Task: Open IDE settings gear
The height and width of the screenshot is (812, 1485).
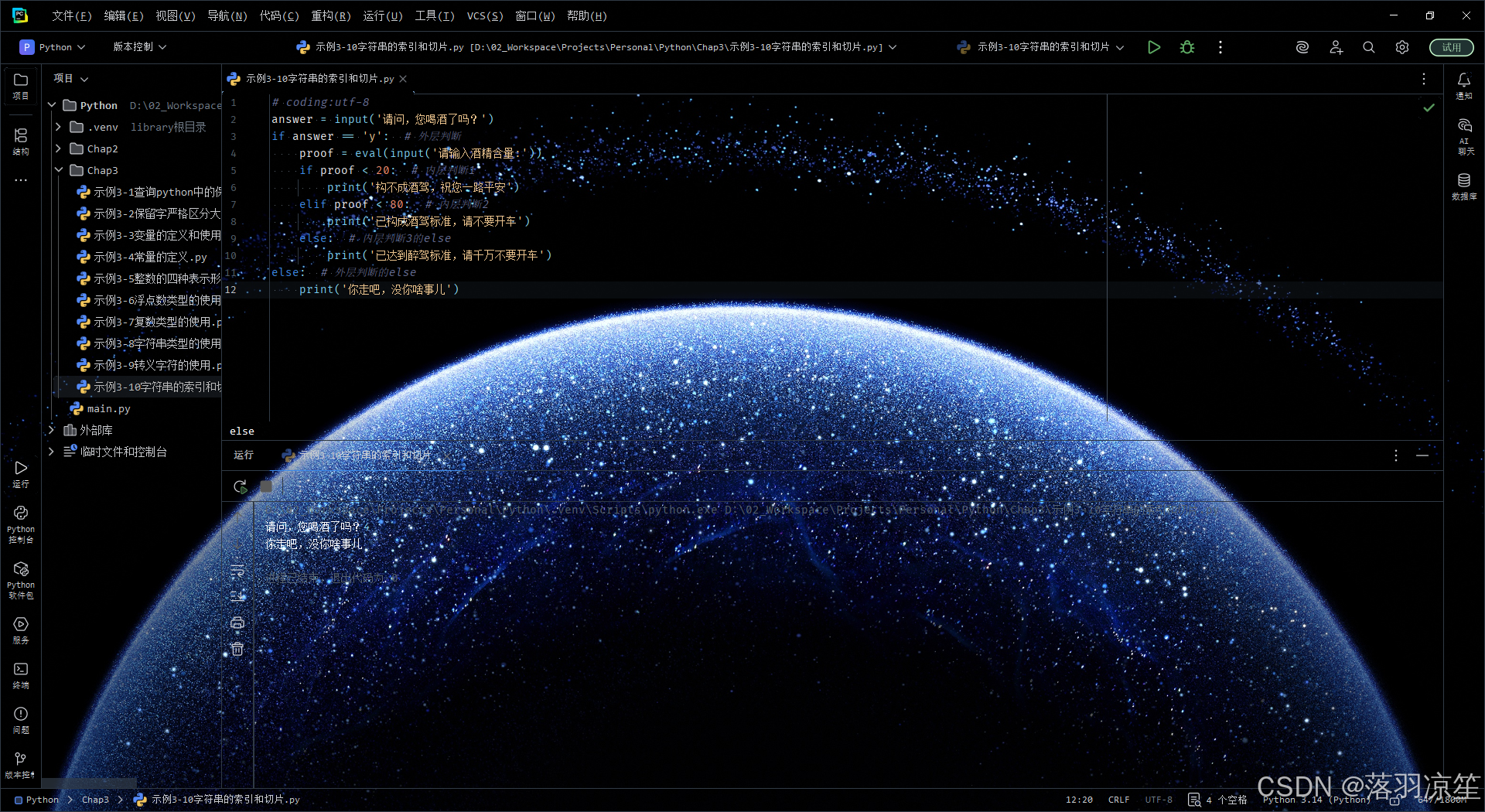Action: point(1402,47)
